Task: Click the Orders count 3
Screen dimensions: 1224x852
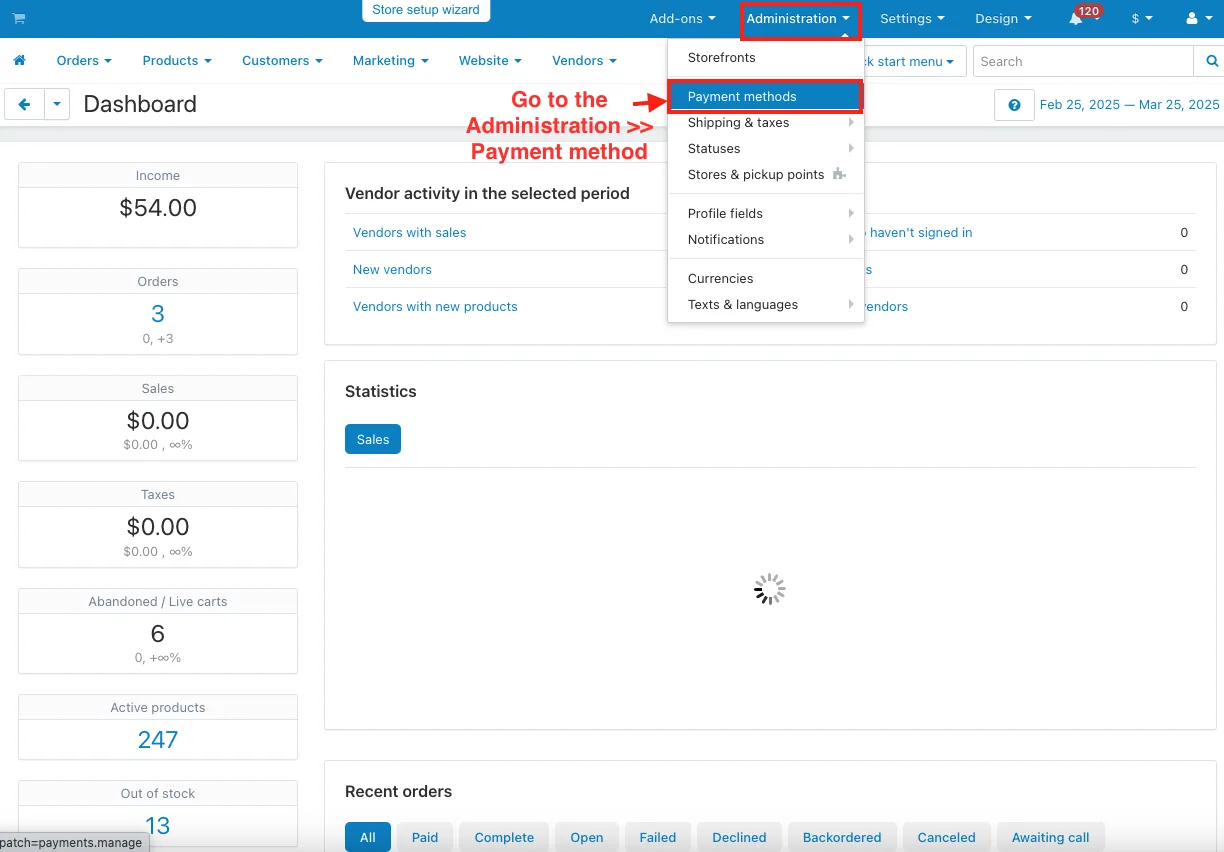Action: pos(158,314)
